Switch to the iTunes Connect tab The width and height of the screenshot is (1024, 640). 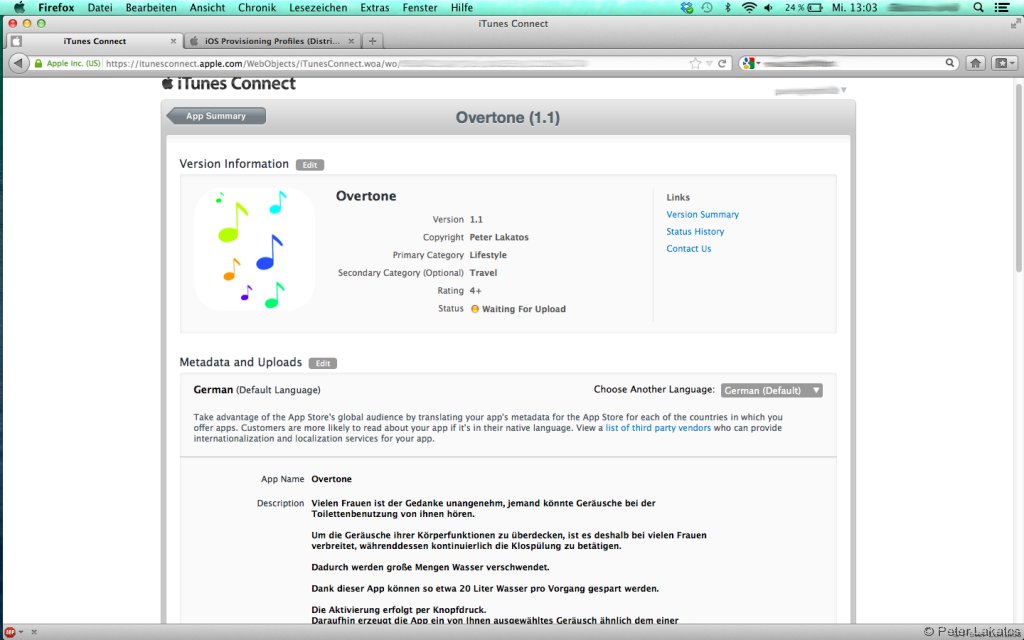click(95, 40)
